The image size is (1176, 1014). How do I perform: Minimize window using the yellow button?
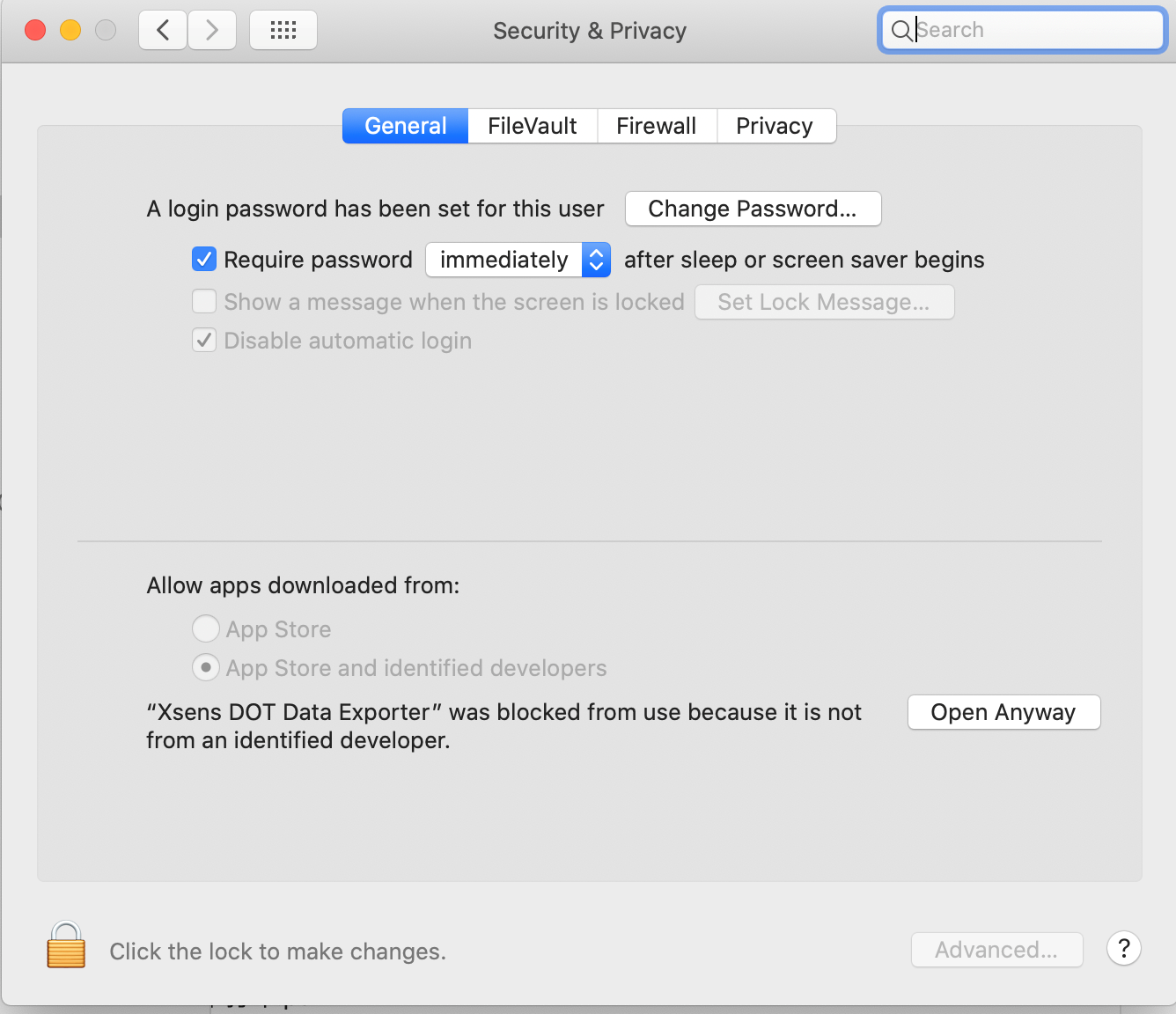(70, 31)
